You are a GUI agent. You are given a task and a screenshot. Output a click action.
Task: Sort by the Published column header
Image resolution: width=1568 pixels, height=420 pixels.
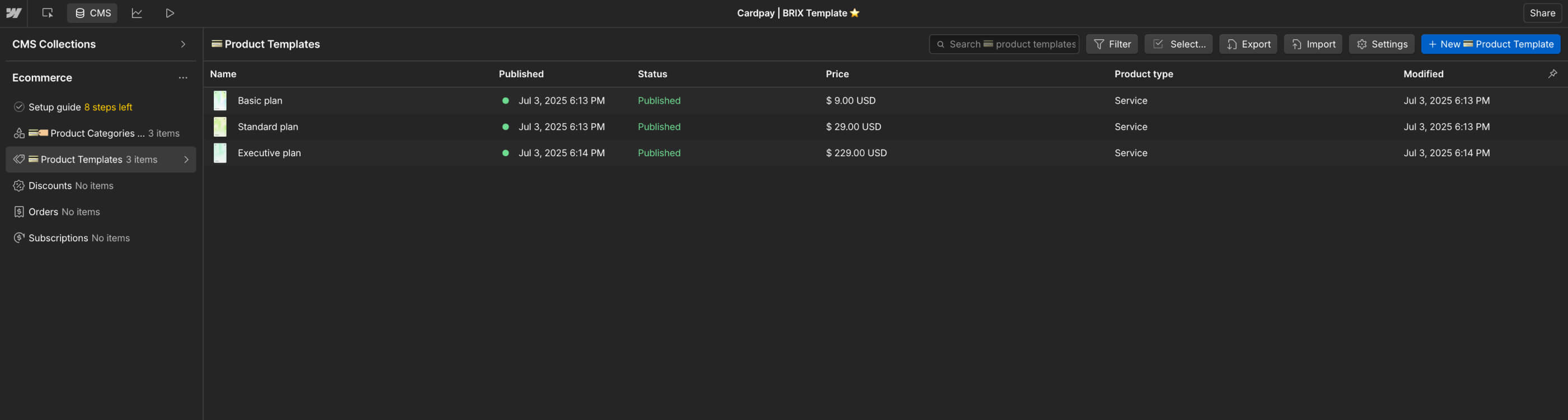click(x=521, y=74)
